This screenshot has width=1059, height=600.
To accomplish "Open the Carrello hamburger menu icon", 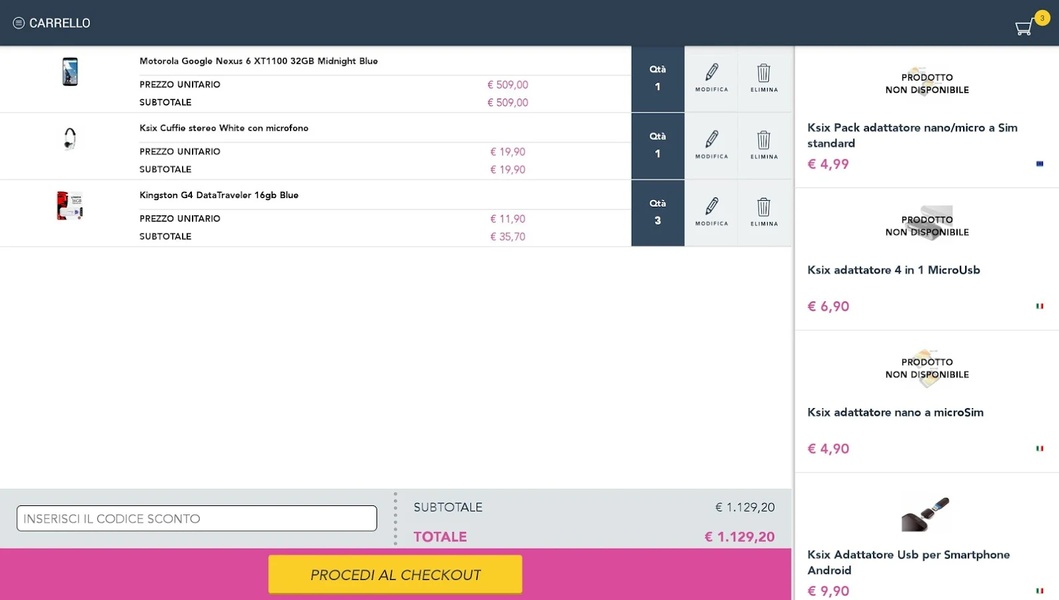I will tap(19, 23).
